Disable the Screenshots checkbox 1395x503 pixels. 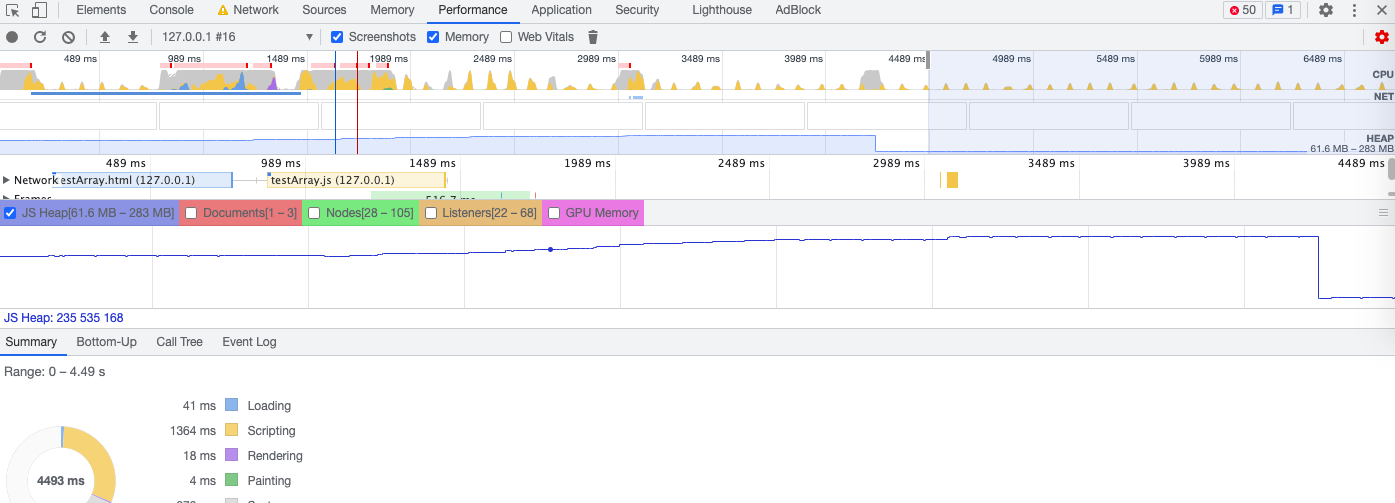[x=337, y=37]
